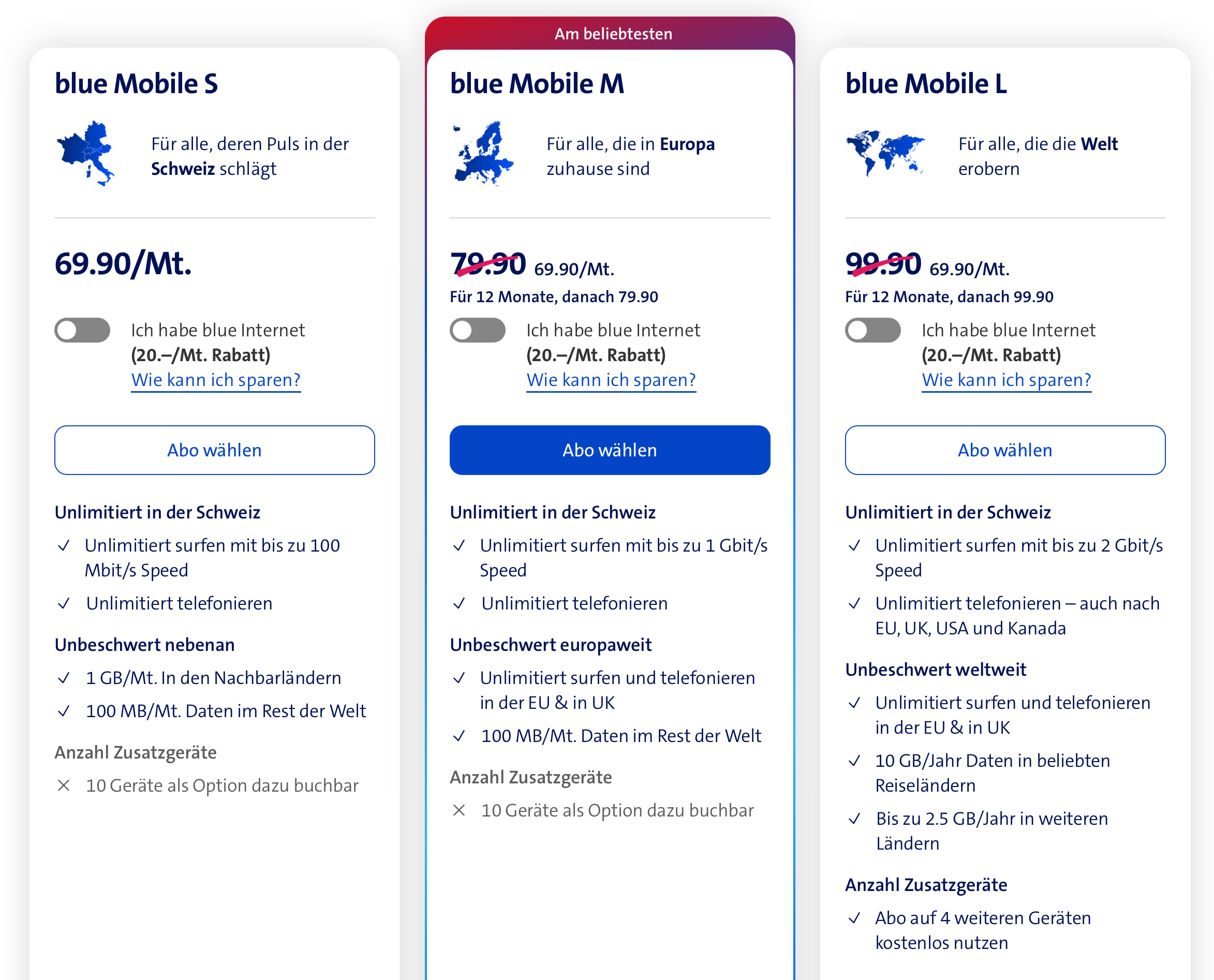Toggle blue Internet discount for blue Mobile S
This screenshot has height=980, width=1214.
point(82,330)
